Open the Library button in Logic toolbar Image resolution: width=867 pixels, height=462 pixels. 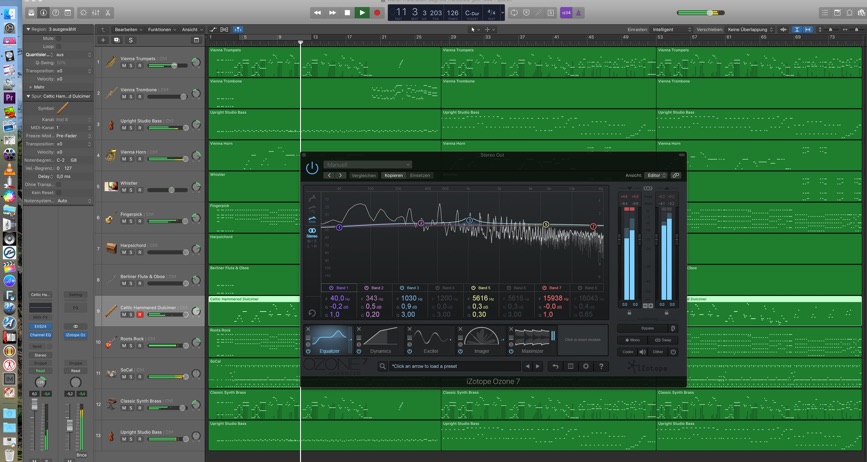pos(32,12)
